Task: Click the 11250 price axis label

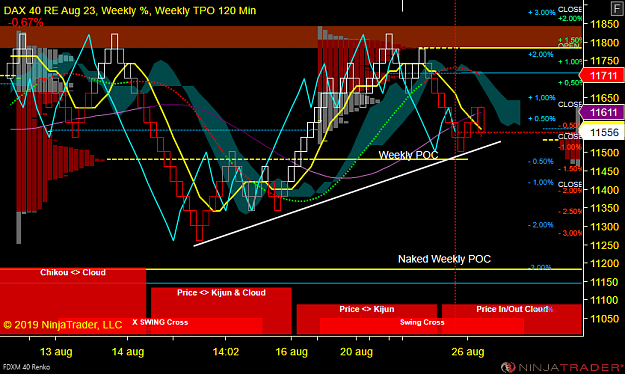Action: pyautogui.click(x=604, y=245)
